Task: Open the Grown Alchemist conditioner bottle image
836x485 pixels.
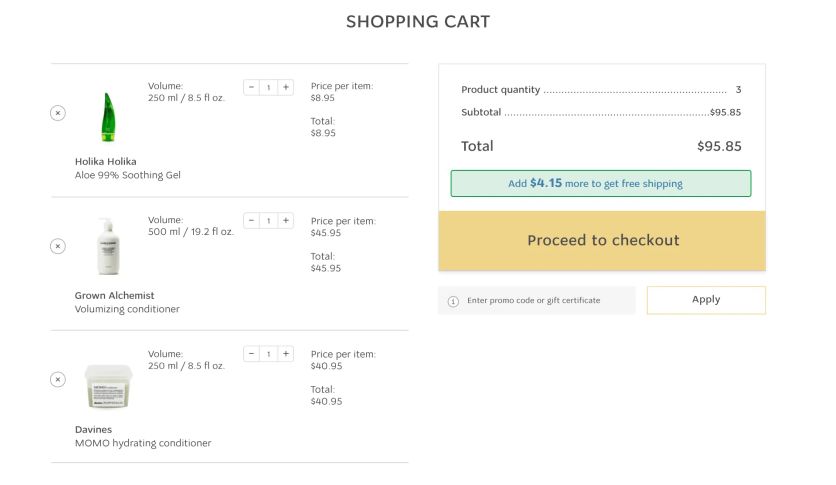Action: (x=107, y=246)
